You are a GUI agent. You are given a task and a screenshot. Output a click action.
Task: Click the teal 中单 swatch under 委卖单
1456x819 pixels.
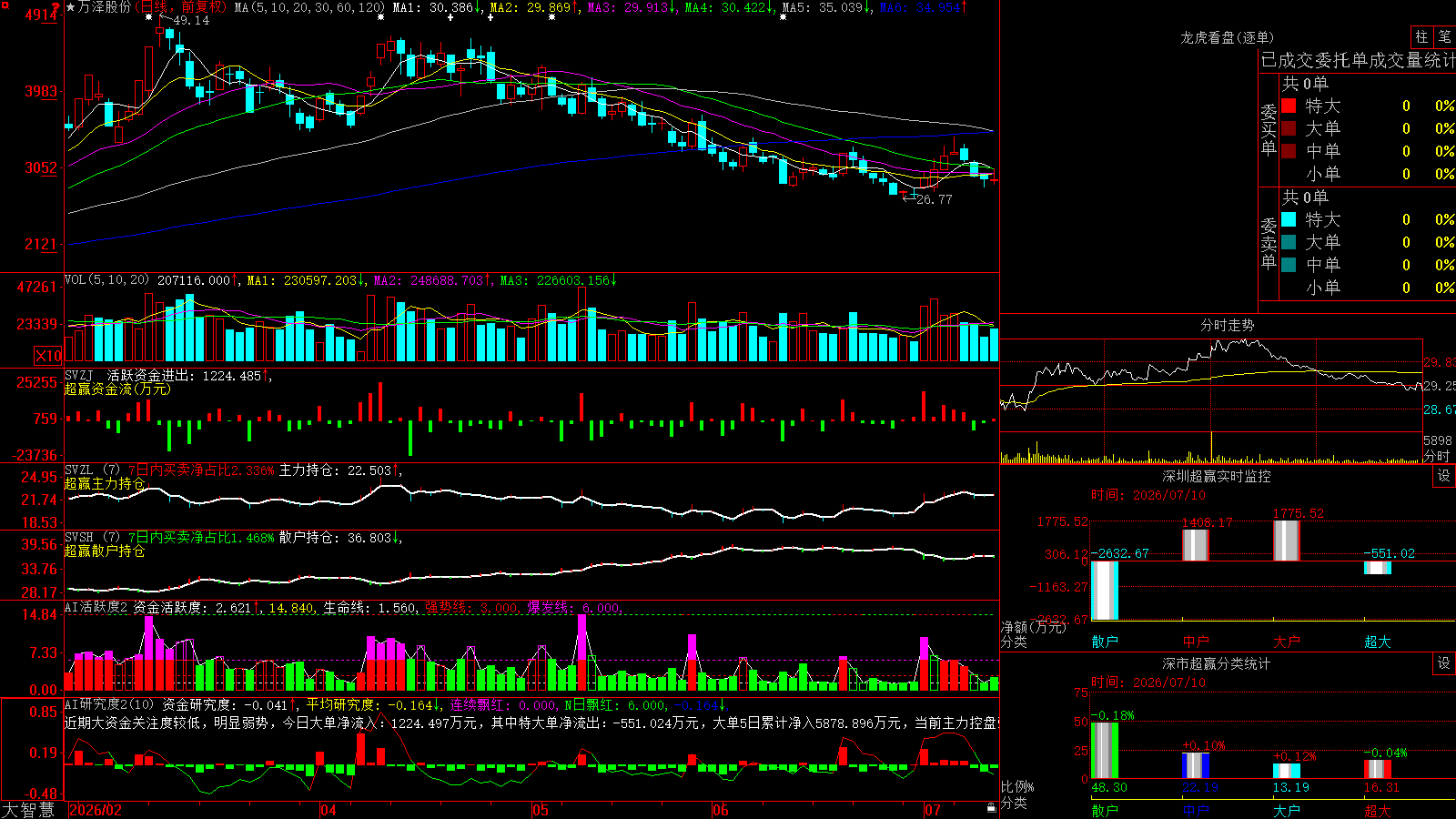coord(1289,265)
